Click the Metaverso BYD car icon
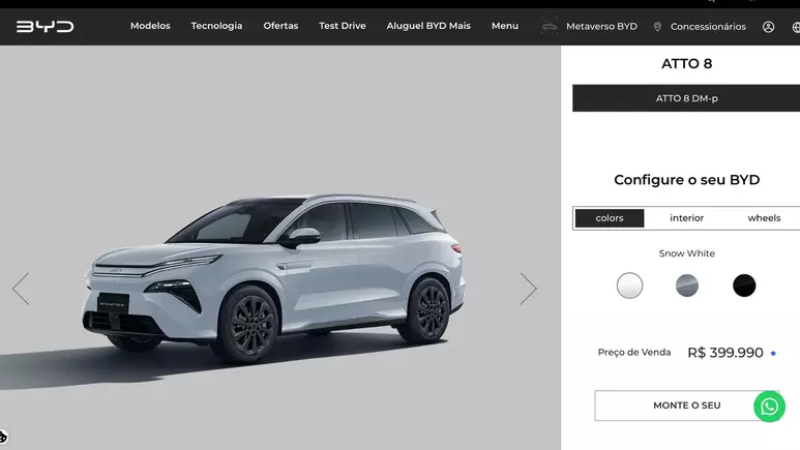Screen dimensions: 800x450 pos(549,26)
